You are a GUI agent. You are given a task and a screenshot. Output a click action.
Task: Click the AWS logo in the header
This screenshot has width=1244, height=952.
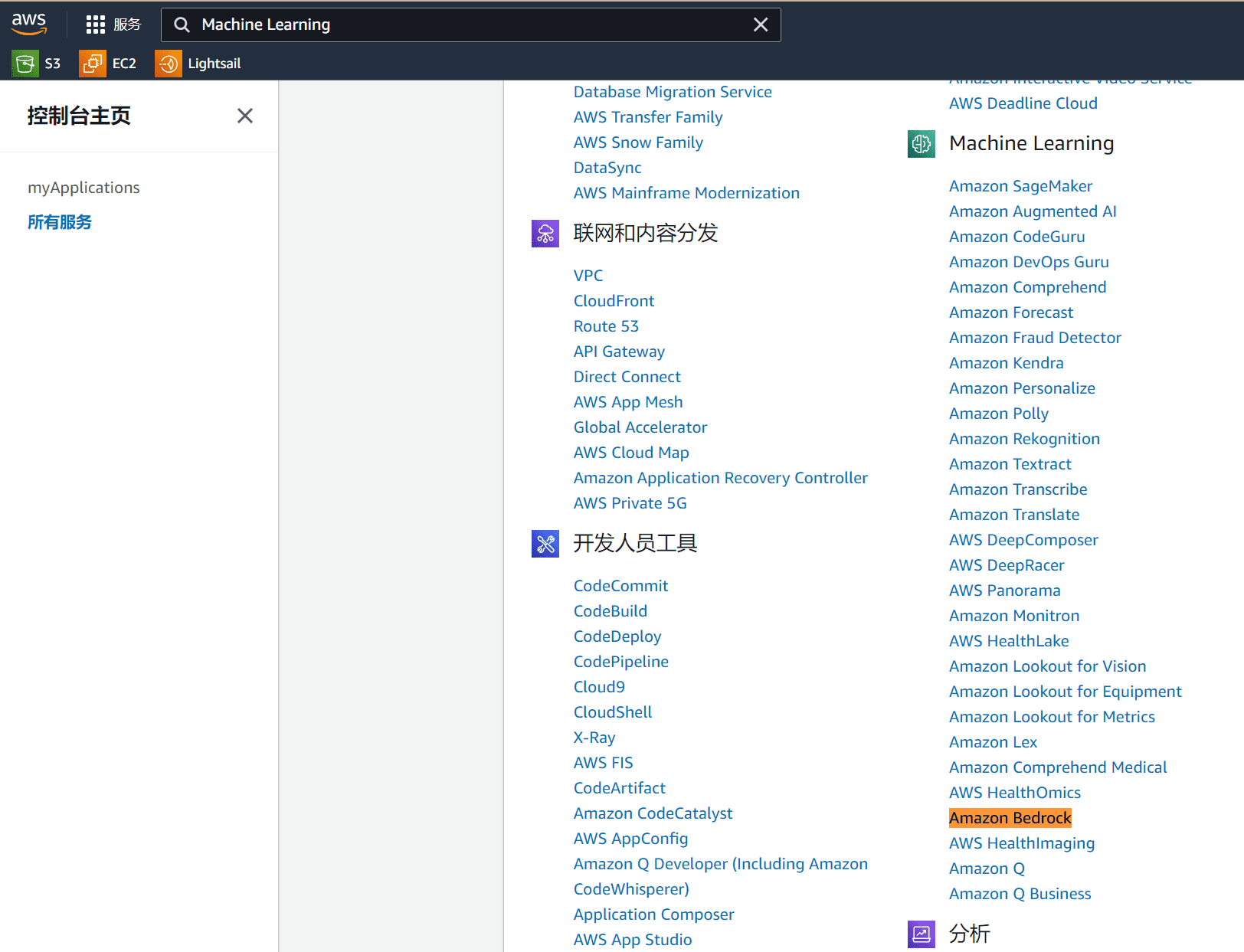(29, 24)
